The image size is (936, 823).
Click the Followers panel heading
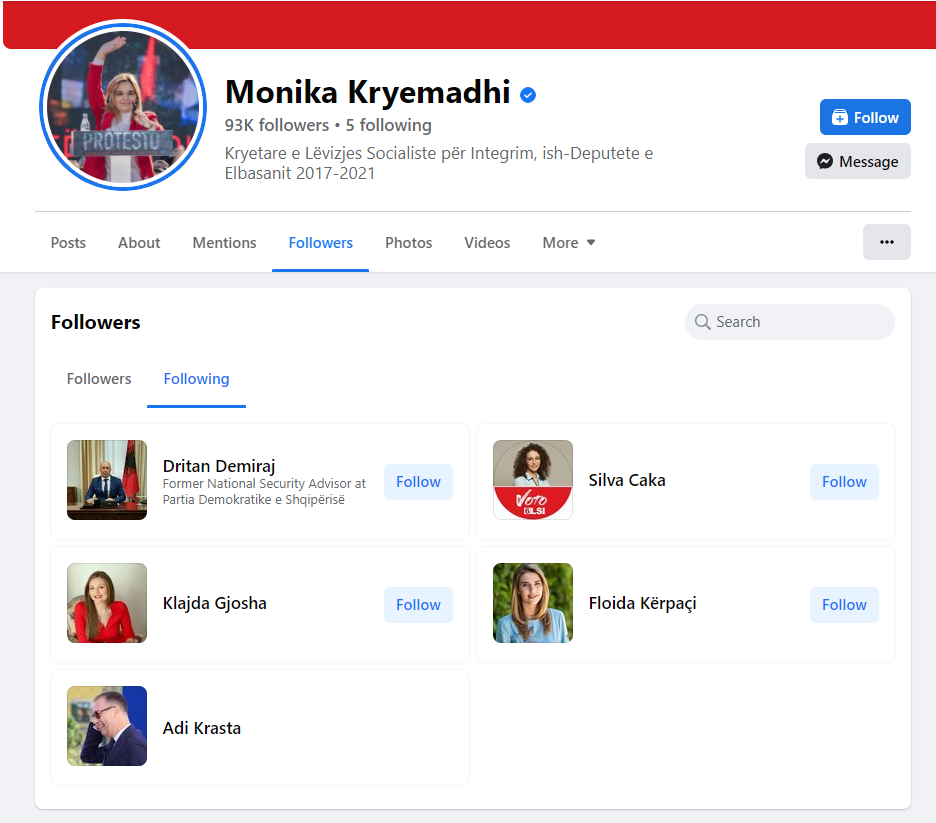[96, 322]
